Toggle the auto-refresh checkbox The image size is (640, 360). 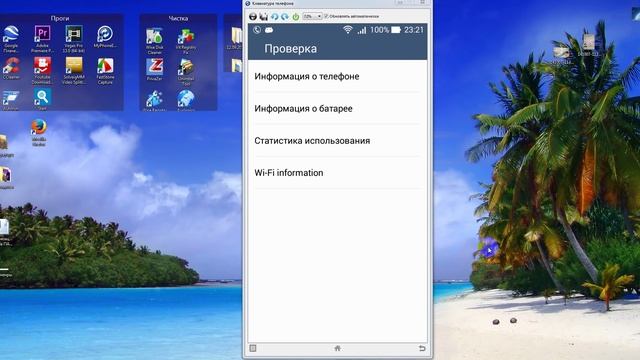point(326,16)
